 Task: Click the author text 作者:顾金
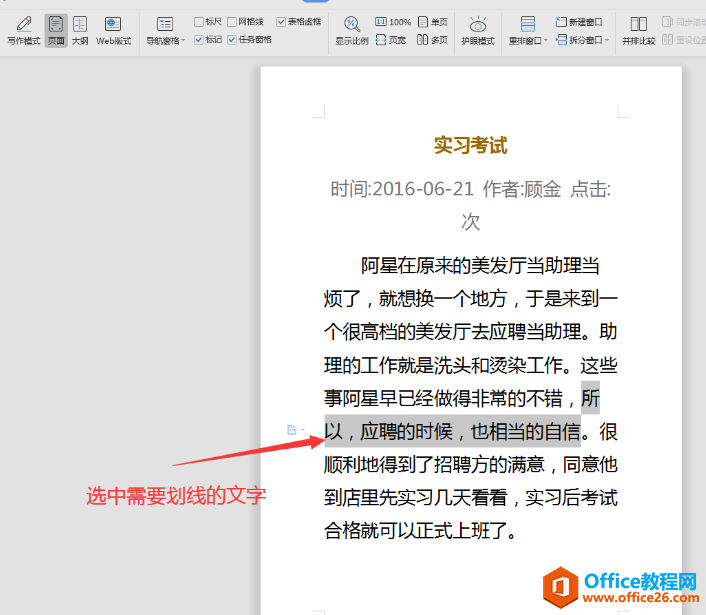[x=522, y=189]
